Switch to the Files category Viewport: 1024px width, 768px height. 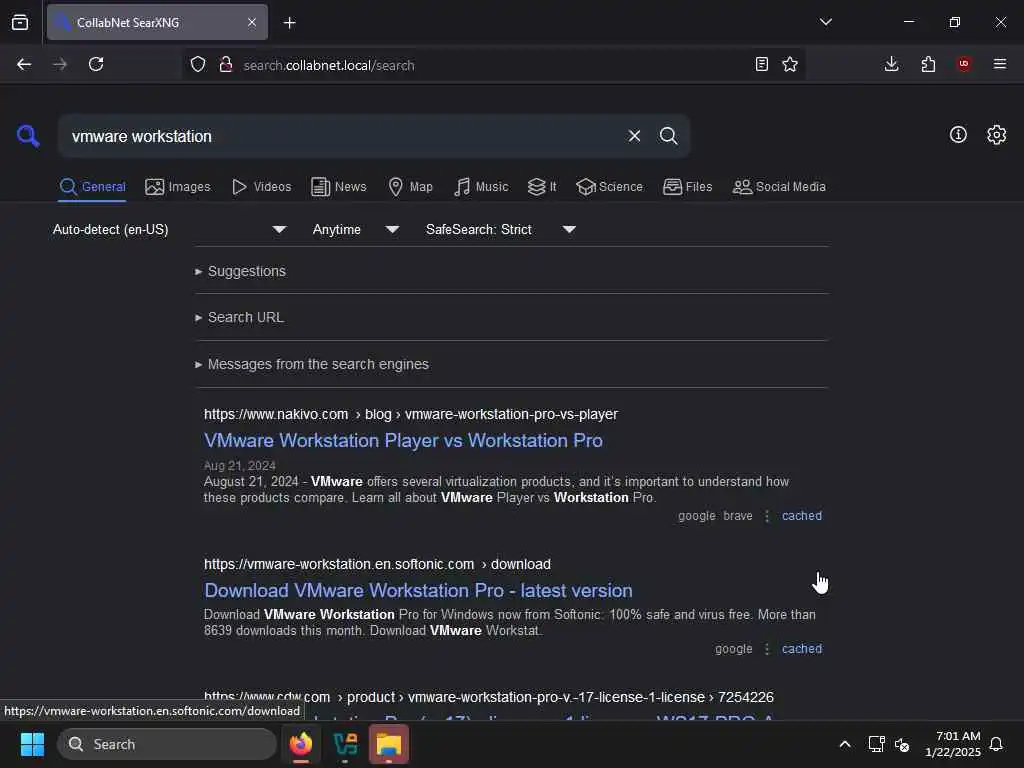pos(687,187)
